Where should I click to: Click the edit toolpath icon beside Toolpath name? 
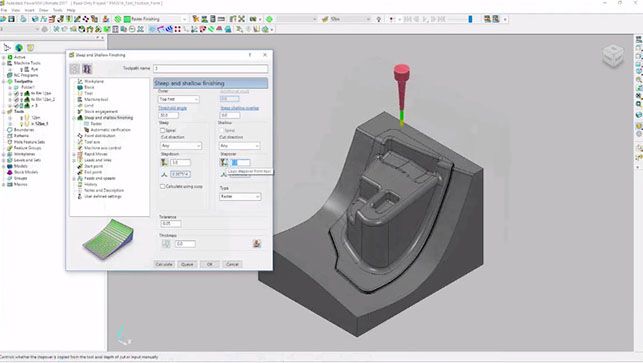point(87,68)
